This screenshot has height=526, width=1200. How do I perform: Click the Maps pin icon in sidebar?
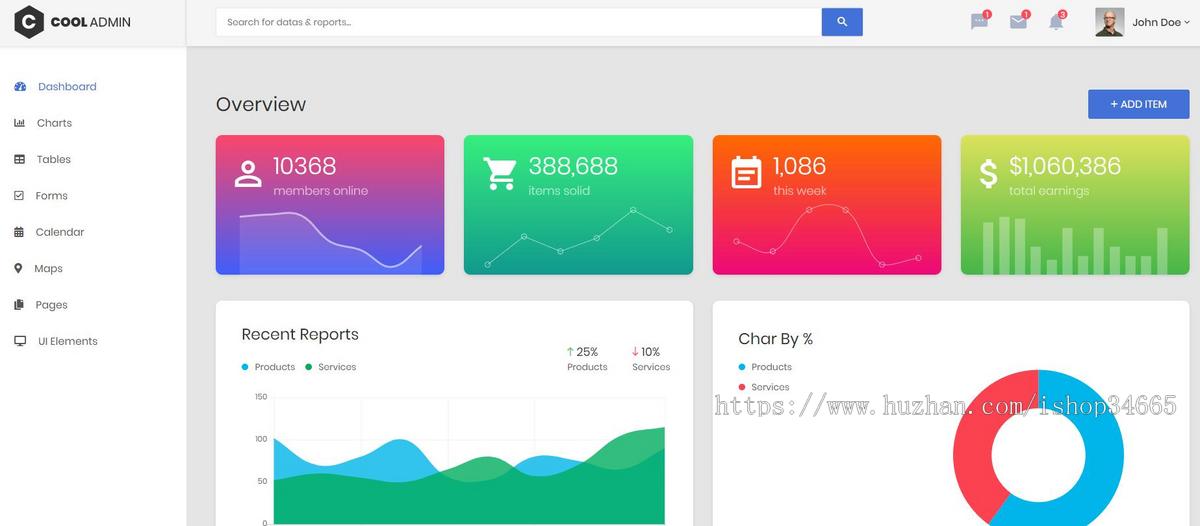pyautogui.click(x=18, y=268)
